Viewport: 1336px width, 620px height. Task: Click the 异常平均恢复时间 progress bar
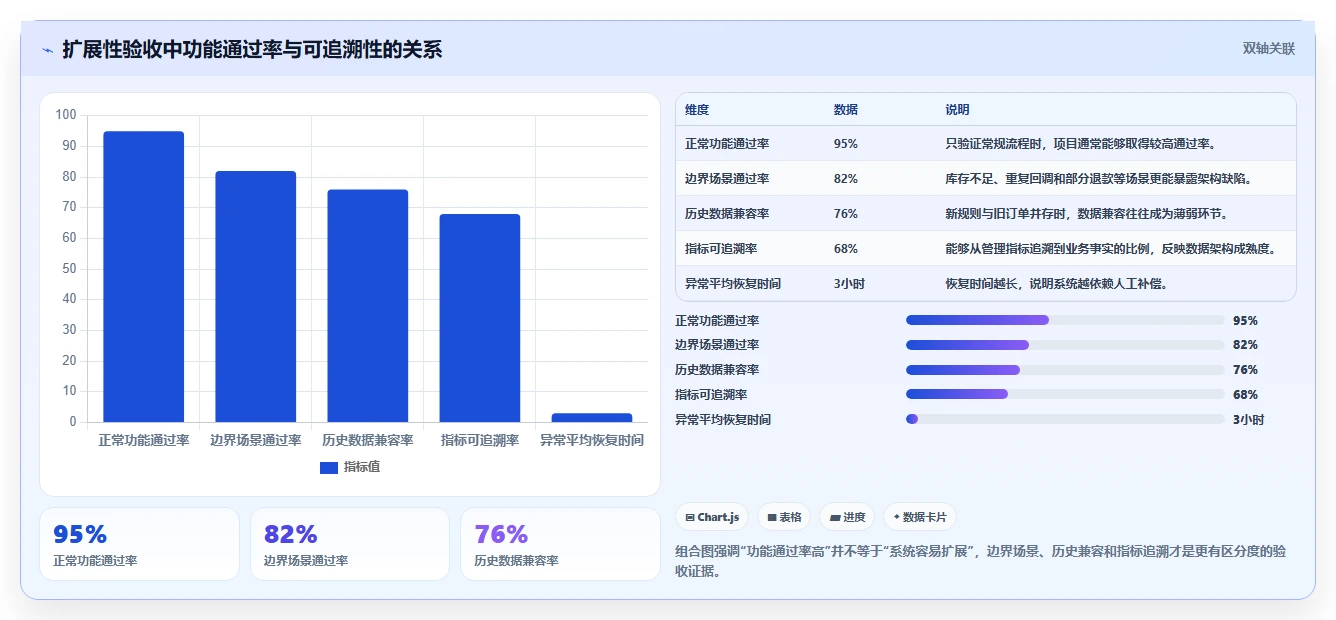1065,419
